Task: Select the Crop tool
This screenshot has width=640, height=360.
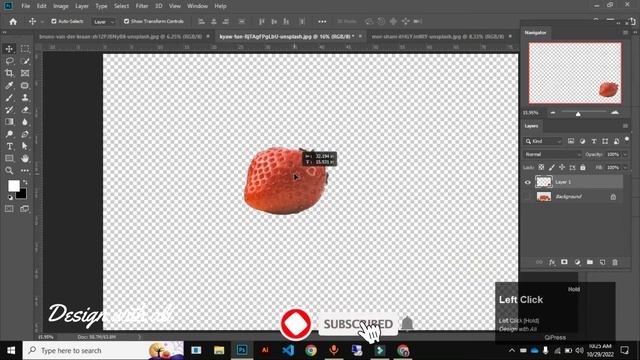Action: point(9,73)
